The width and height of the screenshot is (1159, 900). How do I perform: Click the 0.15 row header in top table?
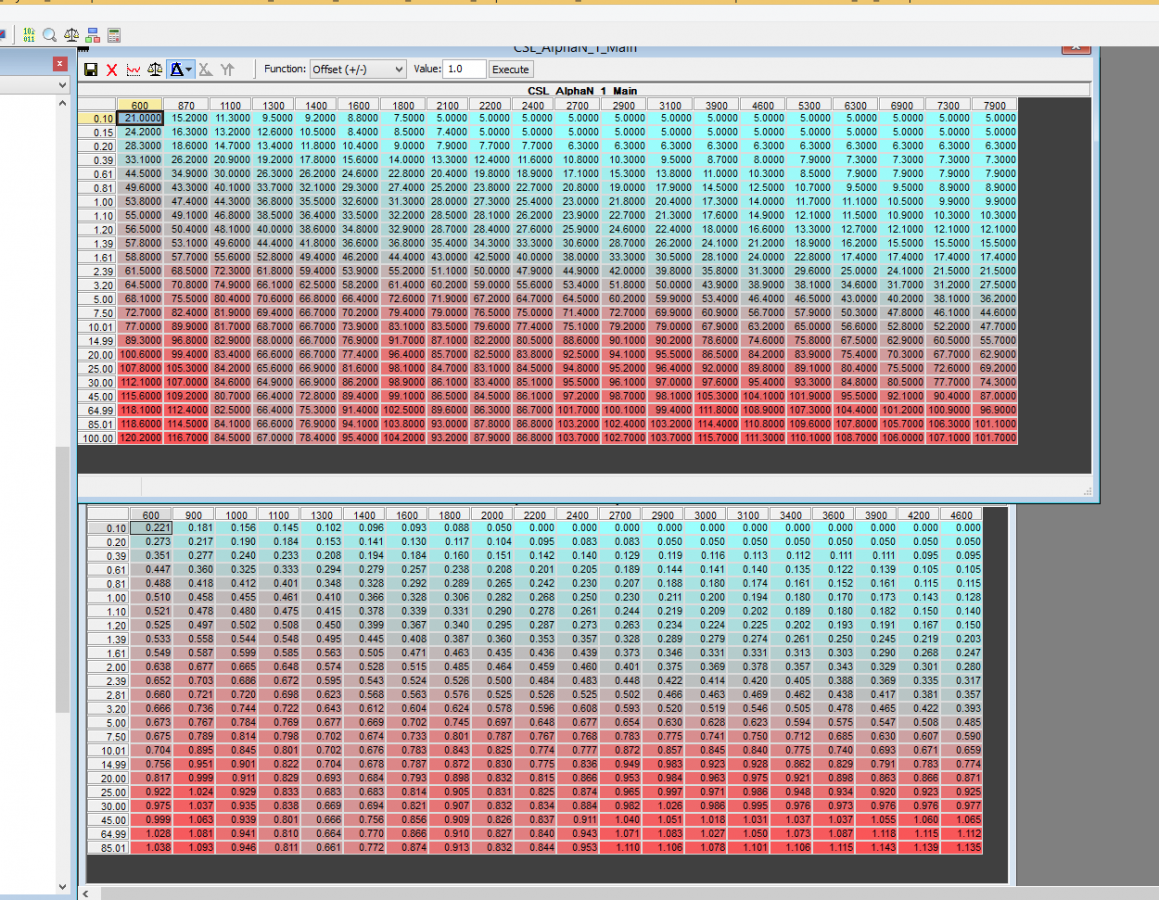[98, 132]
